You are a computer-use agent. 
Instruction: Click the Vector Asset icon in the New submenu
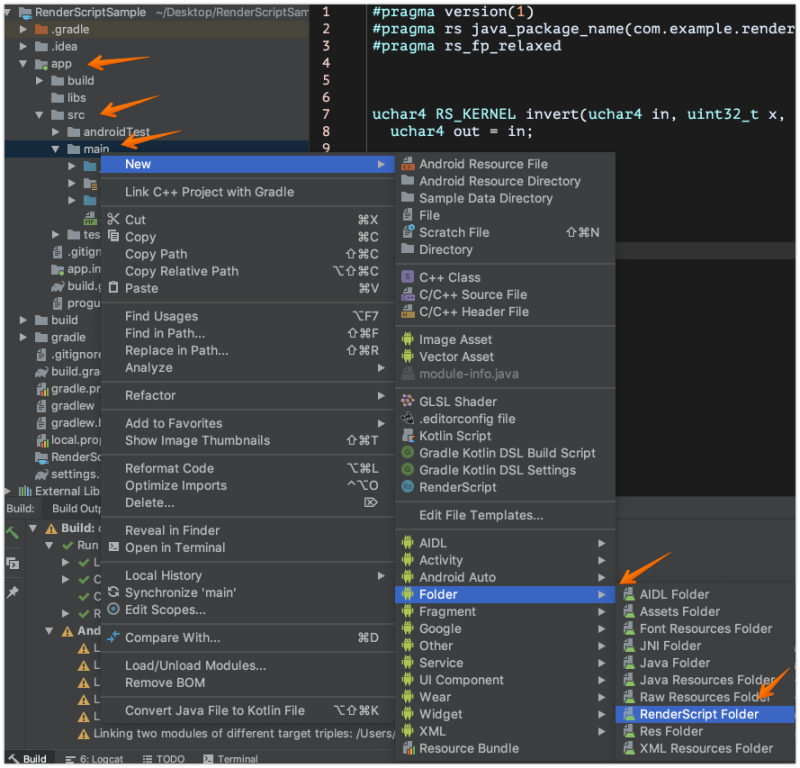point(408,356)
